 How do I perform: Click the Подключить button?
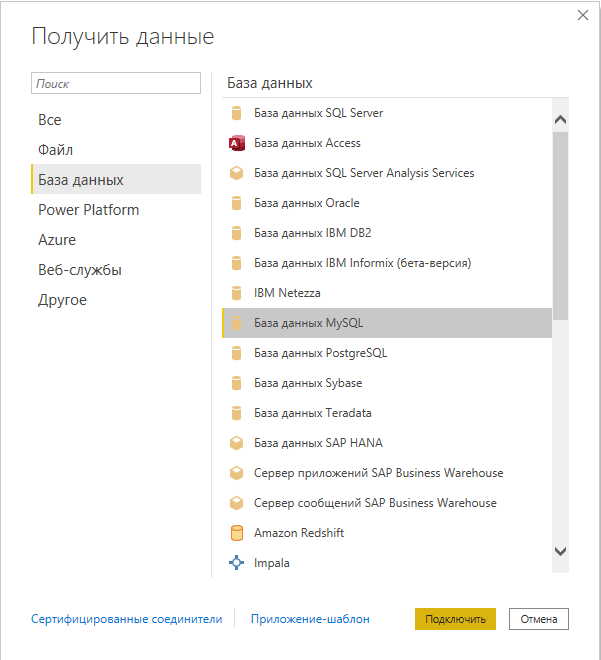click(455, 619)
